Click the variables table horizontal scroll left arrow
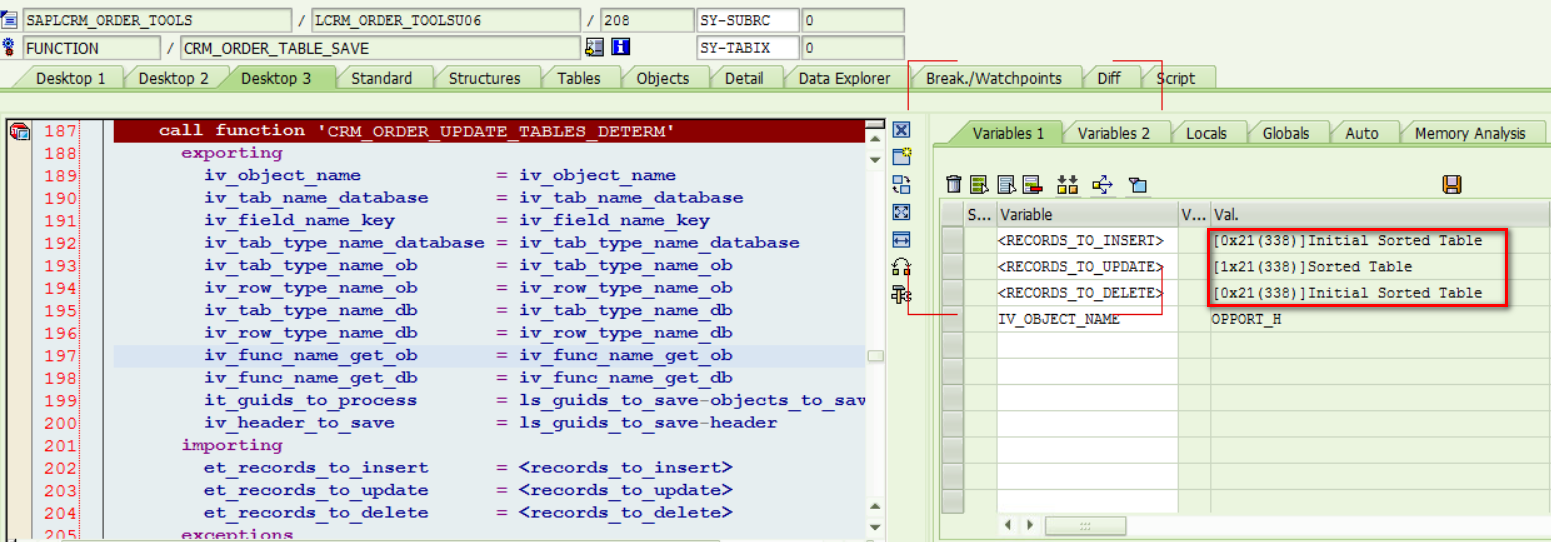This screenshot has width=1551, height=542. [x=1009, y=525]
